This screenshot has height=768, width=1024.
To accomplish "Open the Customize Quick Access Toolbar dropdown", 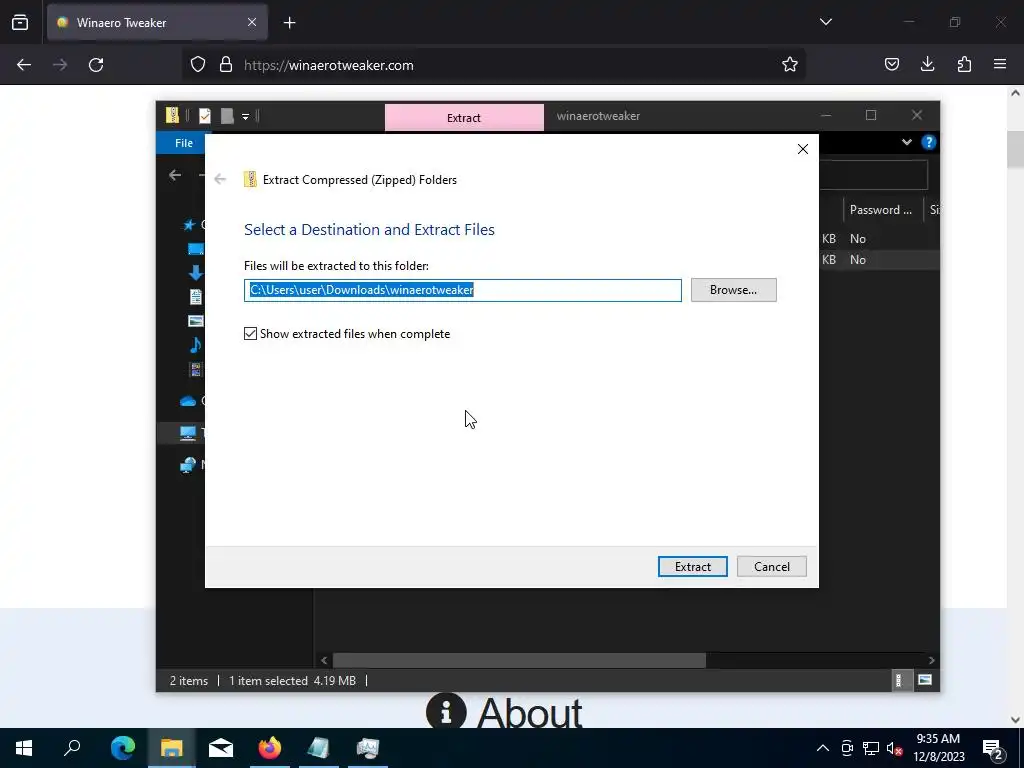I will 246,116.
